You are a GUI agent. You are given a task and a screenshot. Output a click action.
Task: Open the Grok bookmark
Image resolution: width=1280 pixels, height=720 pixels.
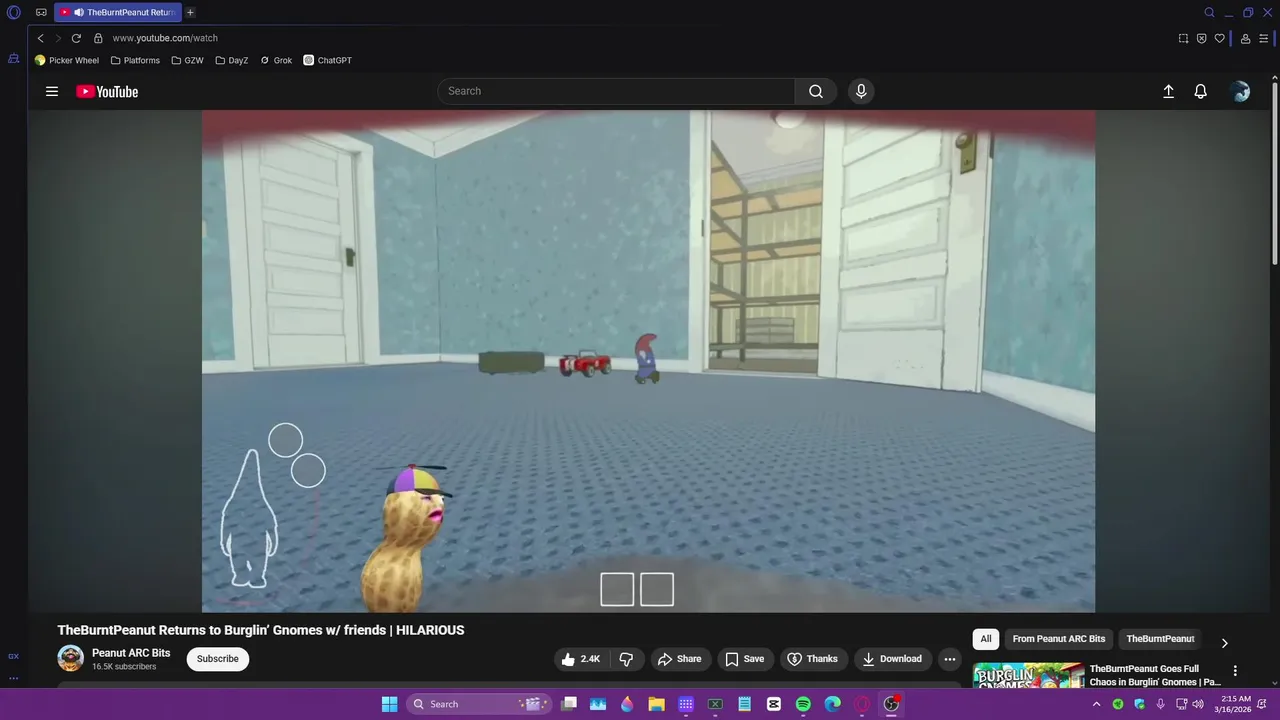(276, 60)
